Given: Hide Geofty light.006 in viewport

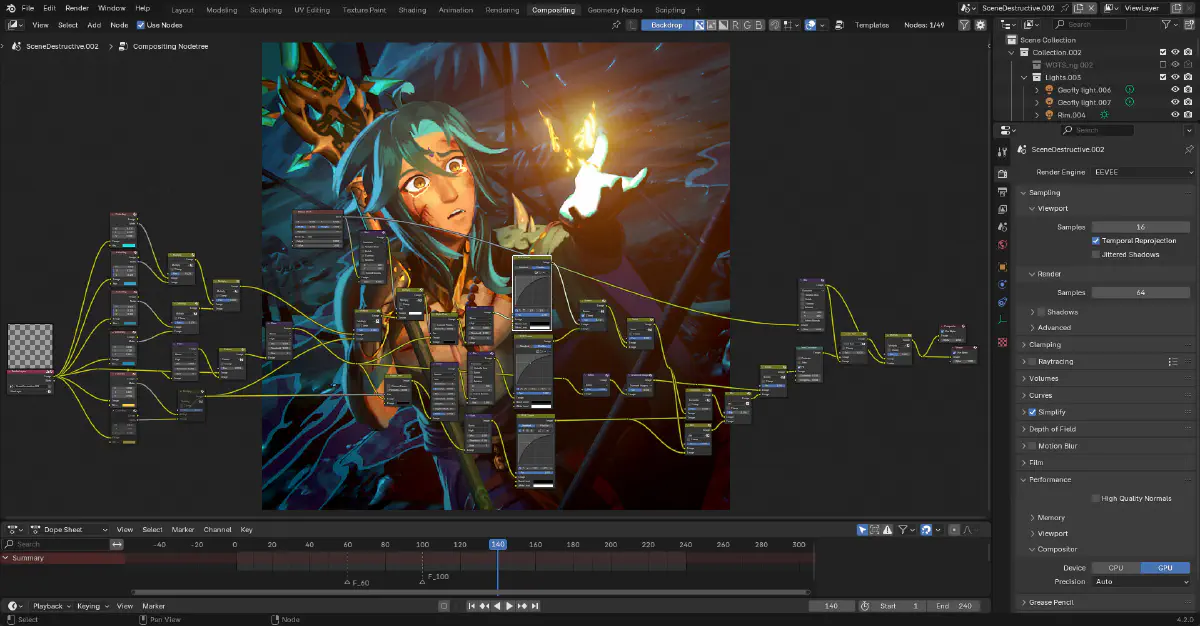Looking at the screenshot, I should [x=1175, y=90].
